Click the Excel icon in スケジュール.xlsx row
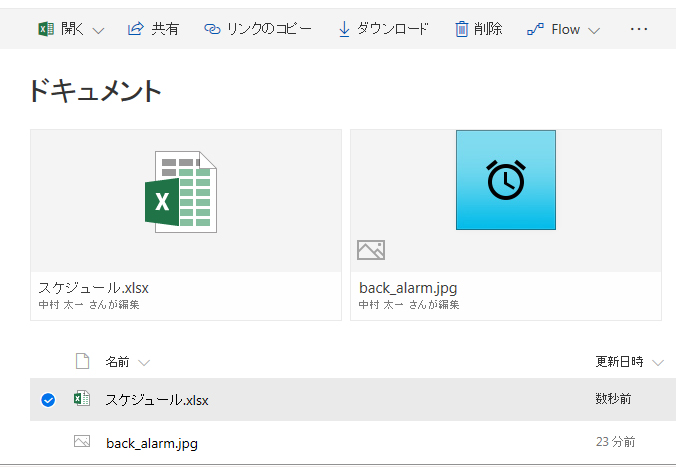 click(82, 399)
